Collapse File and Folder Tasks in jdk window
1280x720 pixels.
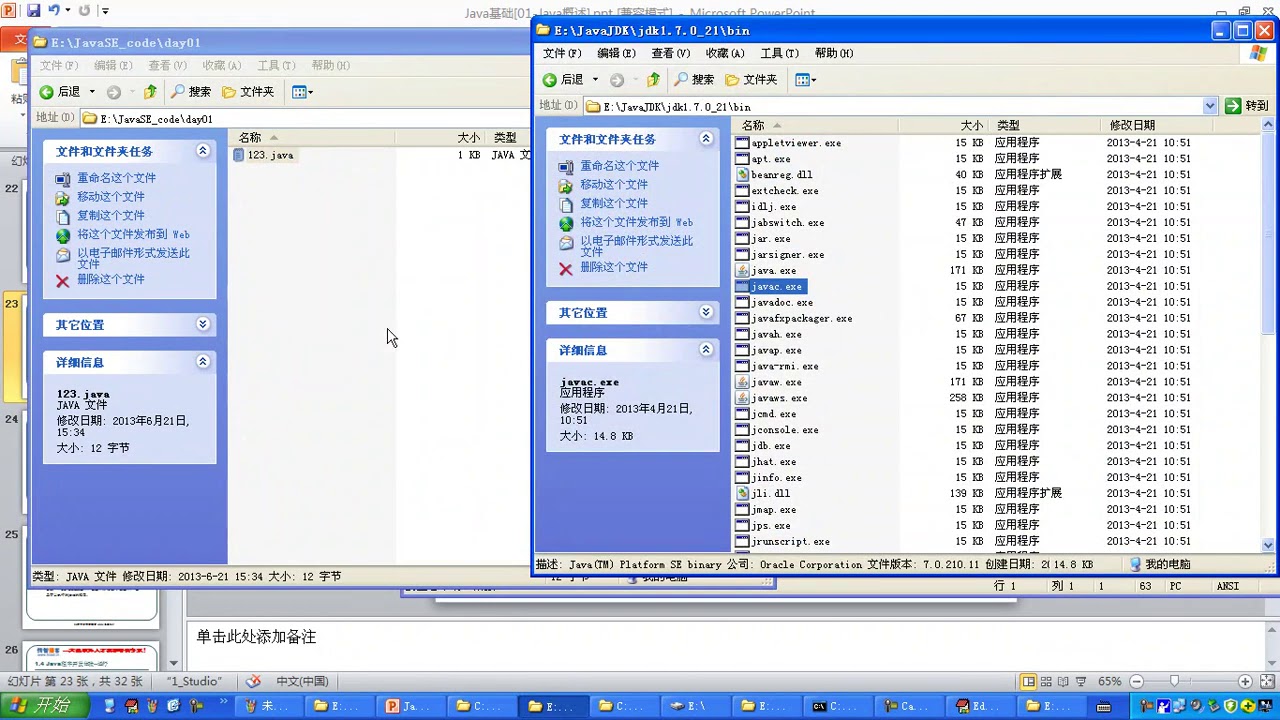pos(706,139)
